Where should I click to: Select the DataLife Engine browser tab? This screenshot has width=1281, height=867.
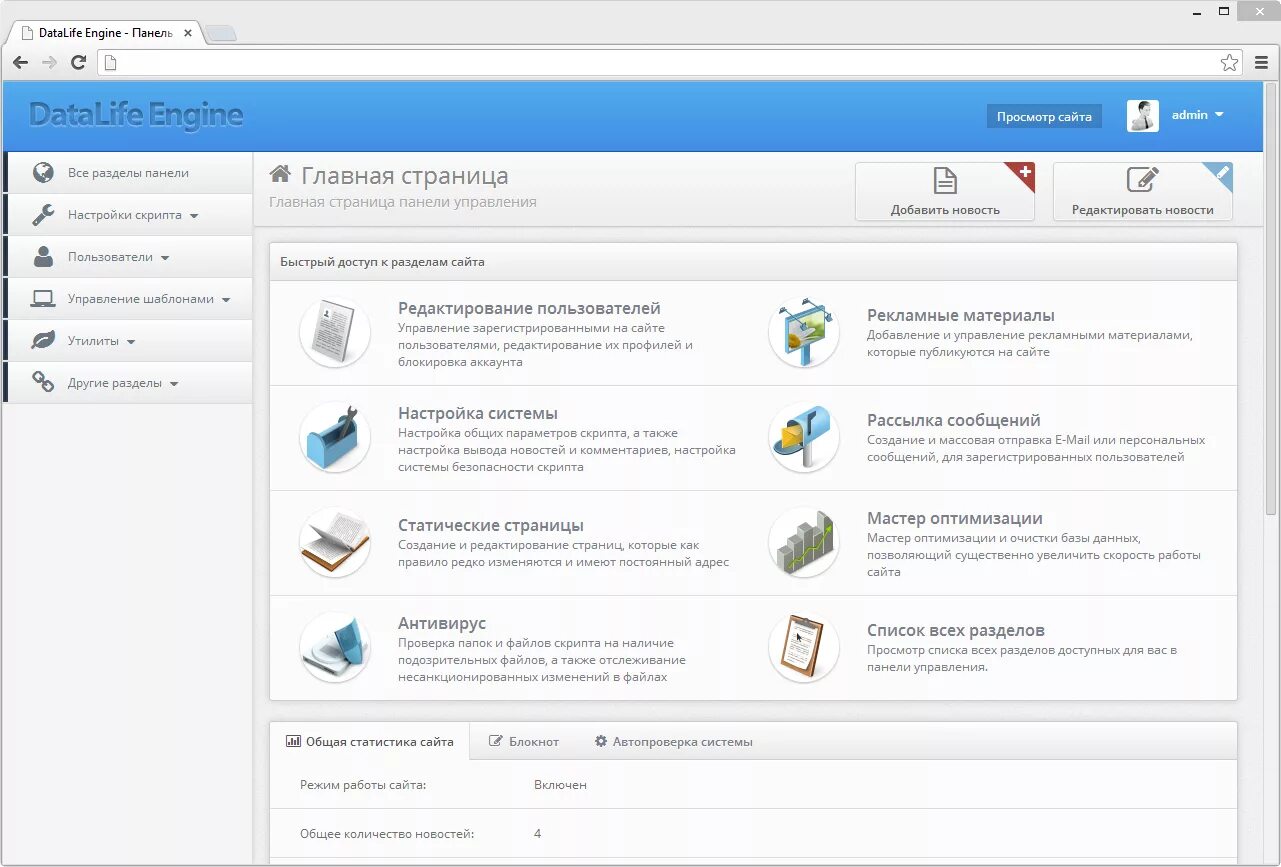pyautogui.click(x=105, y=33)
